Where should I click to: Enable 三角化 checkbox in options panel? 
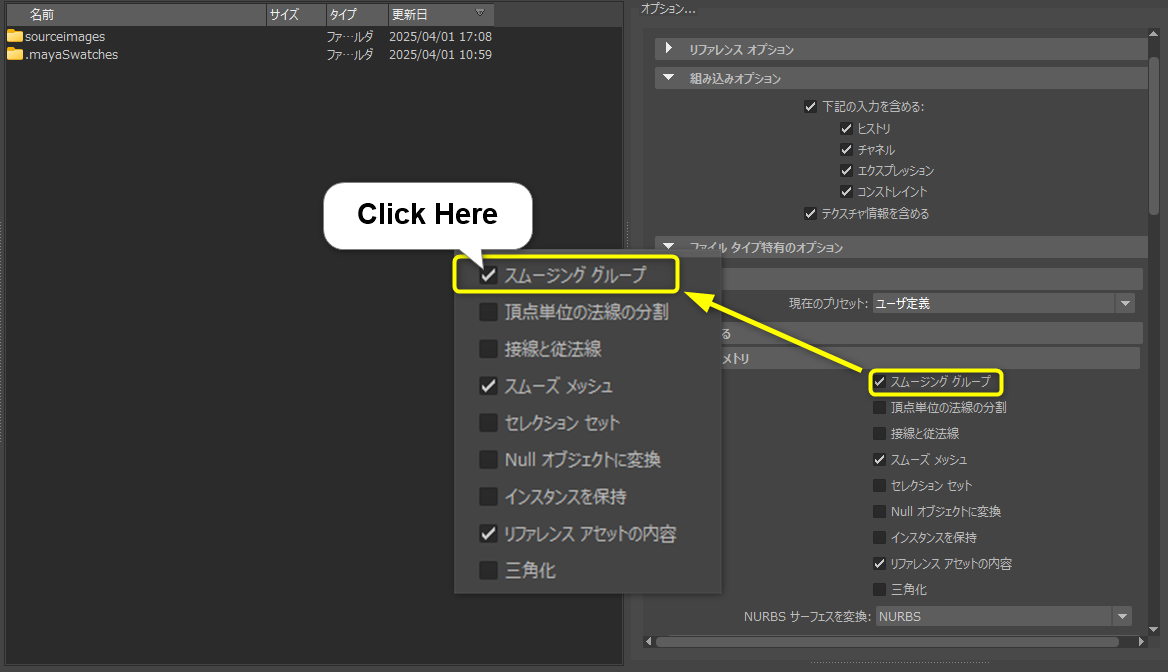(880, 589)
